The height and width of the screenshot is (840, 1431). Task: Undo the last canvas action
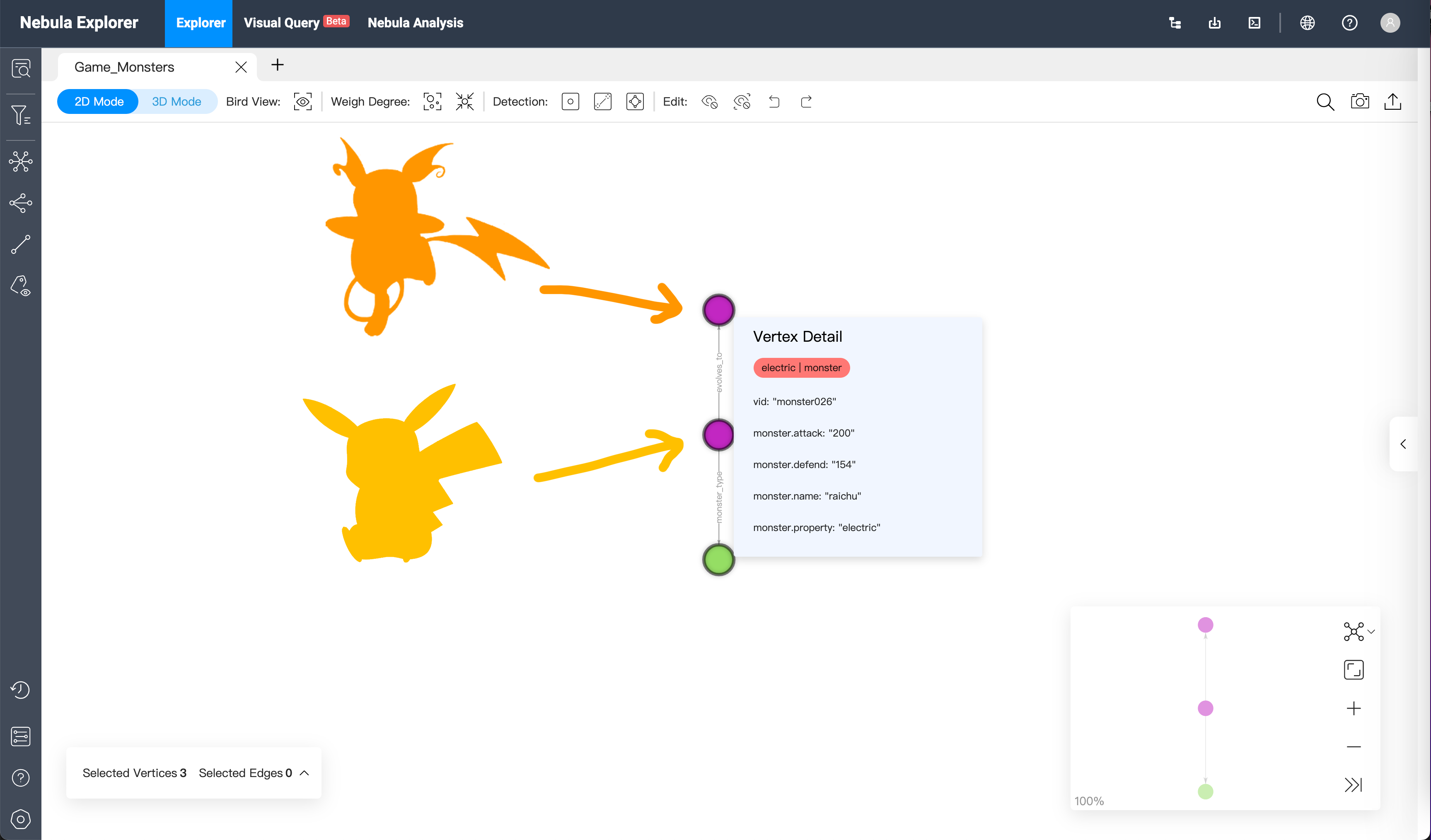(774, 101)
